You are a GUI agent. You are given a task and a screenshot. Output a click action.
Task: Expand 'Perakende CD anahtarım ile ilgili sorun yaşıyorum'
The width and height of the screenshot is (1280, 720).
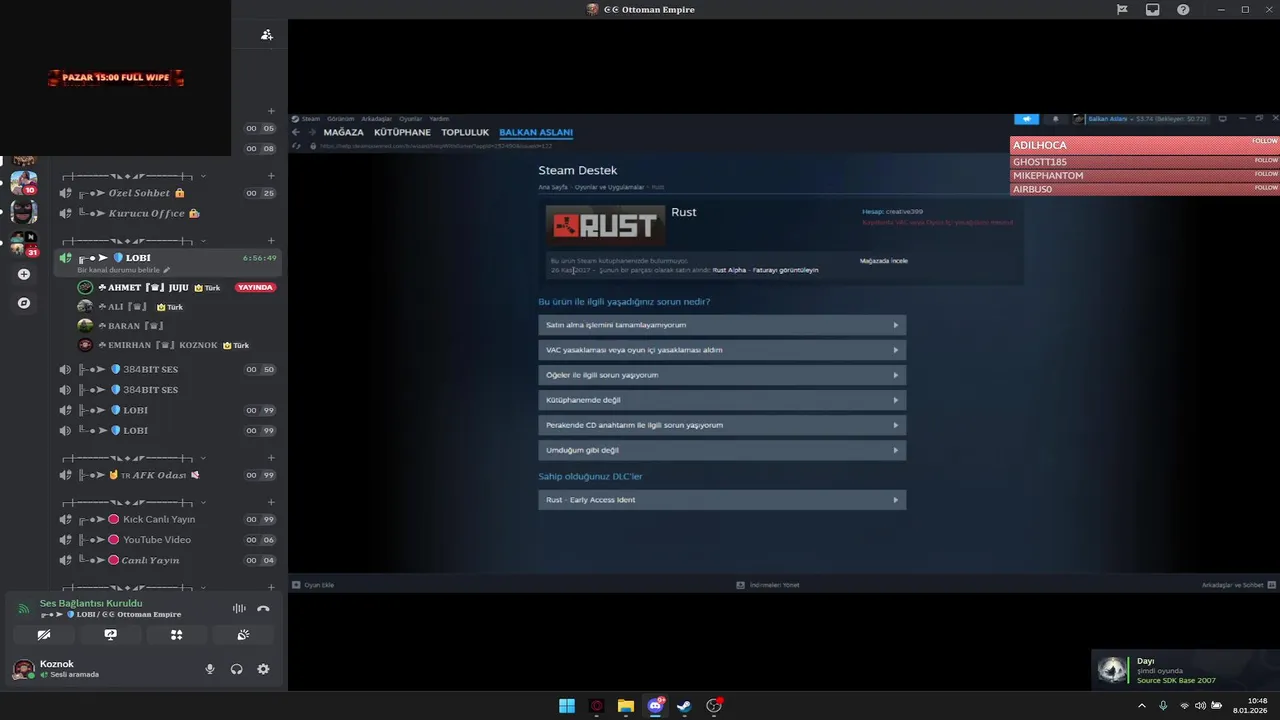[x=722, y=425]
